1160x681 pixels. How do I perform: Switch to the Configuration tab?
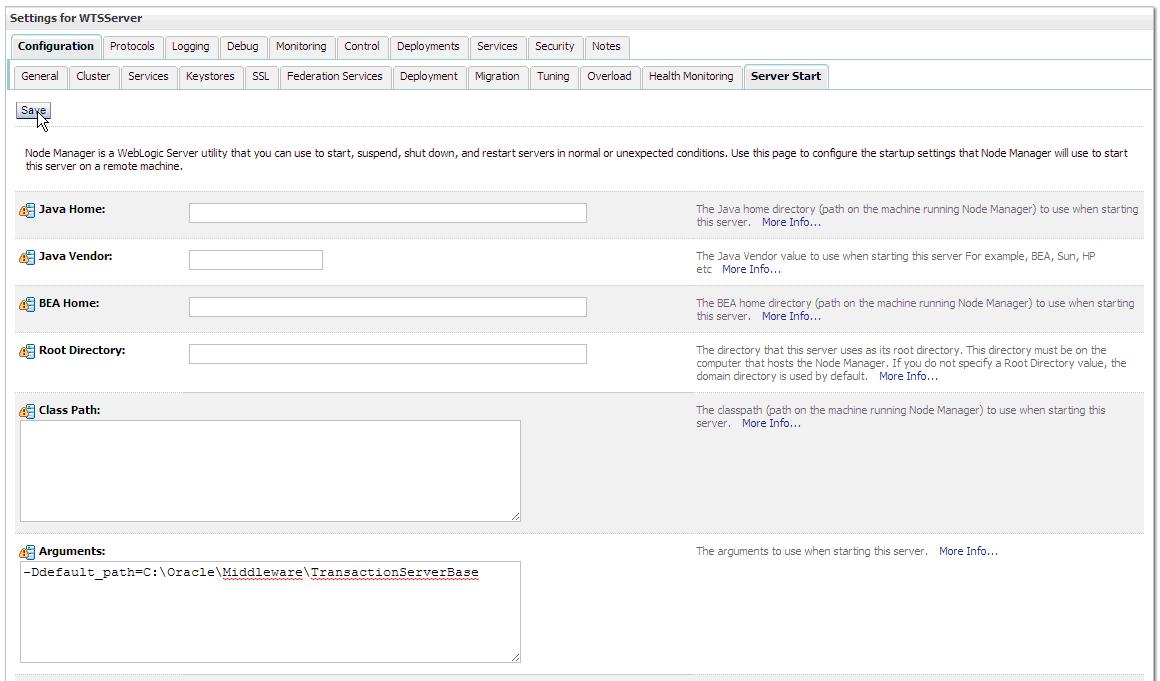pyautogui.click(x=56, y=47)
